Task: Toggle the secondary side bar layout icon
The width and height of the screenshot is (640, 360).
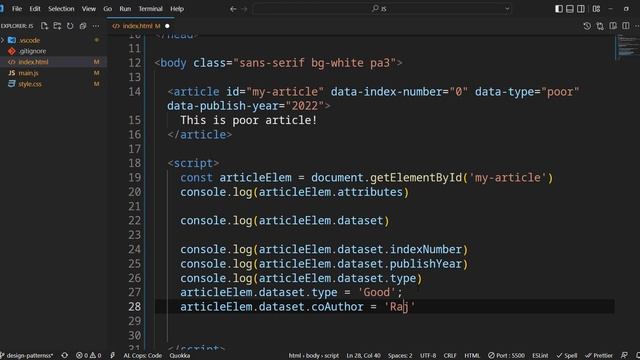Action: (581, 9)
